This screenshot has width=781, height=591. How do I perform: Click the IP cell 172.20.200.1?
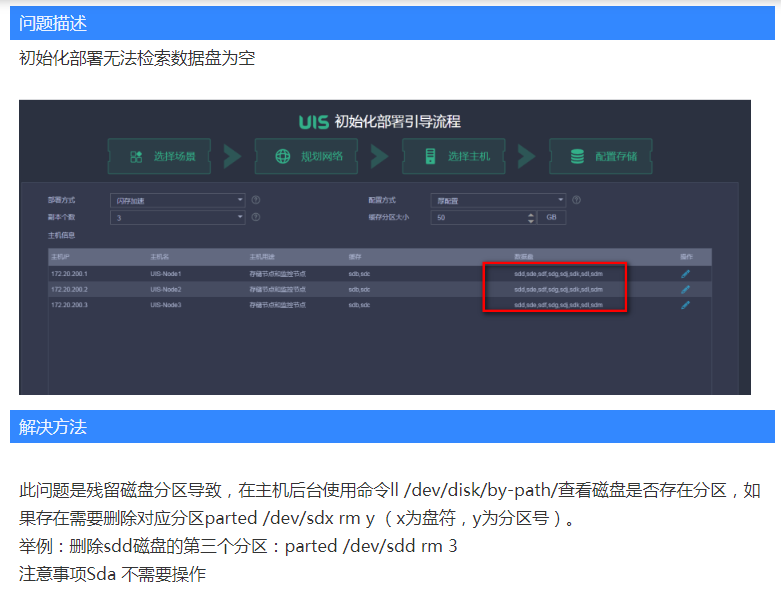click(x=69, y=274)
